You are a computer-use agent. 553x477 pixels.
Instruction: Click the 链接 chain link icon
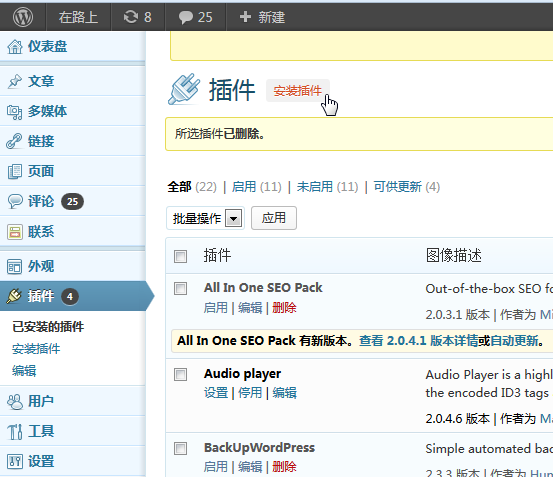pos(15,141)
